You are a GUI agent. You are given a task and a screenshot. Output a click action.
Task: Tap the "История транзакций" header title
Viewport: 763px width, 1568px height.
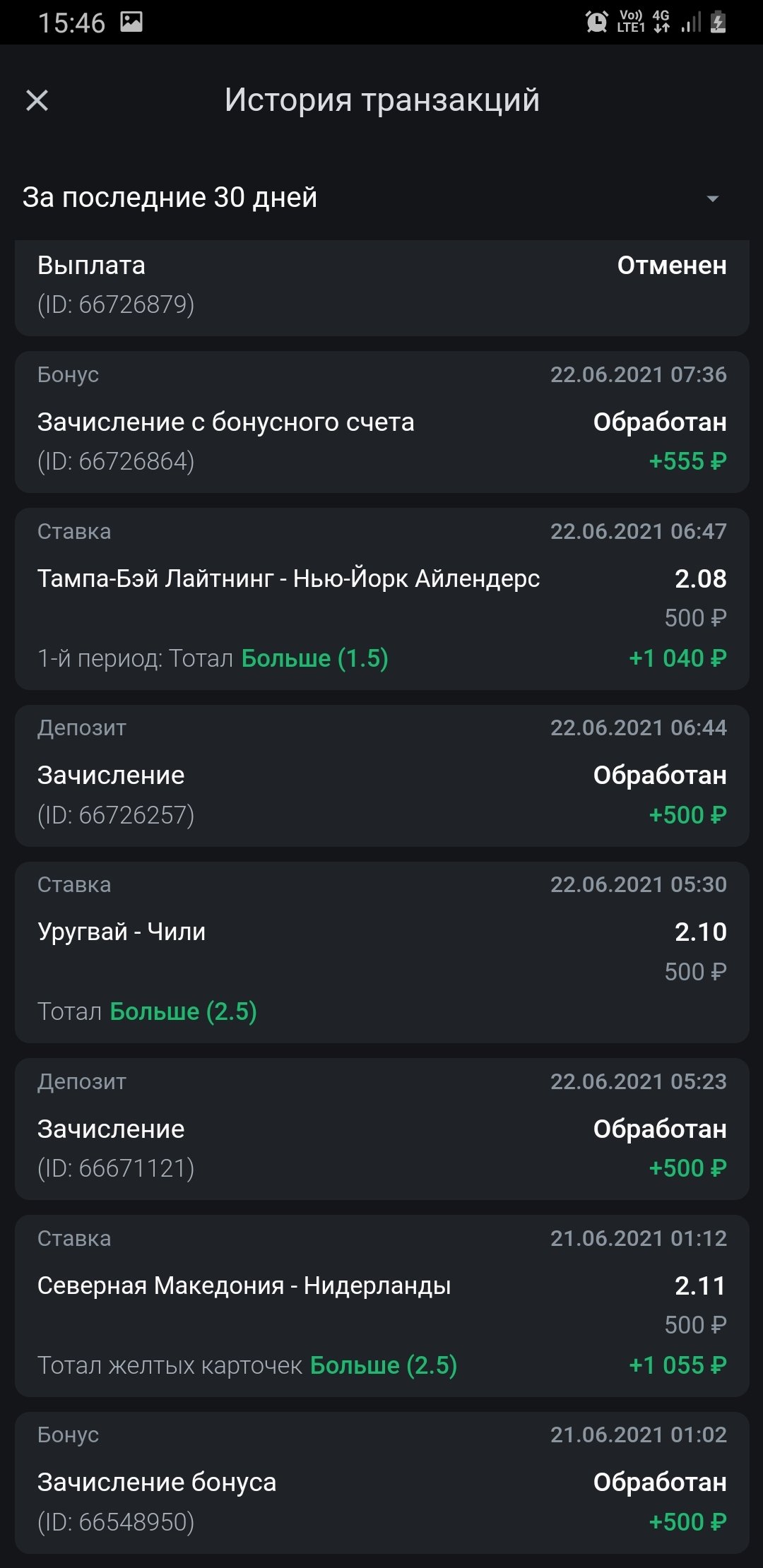click(382, 100)
